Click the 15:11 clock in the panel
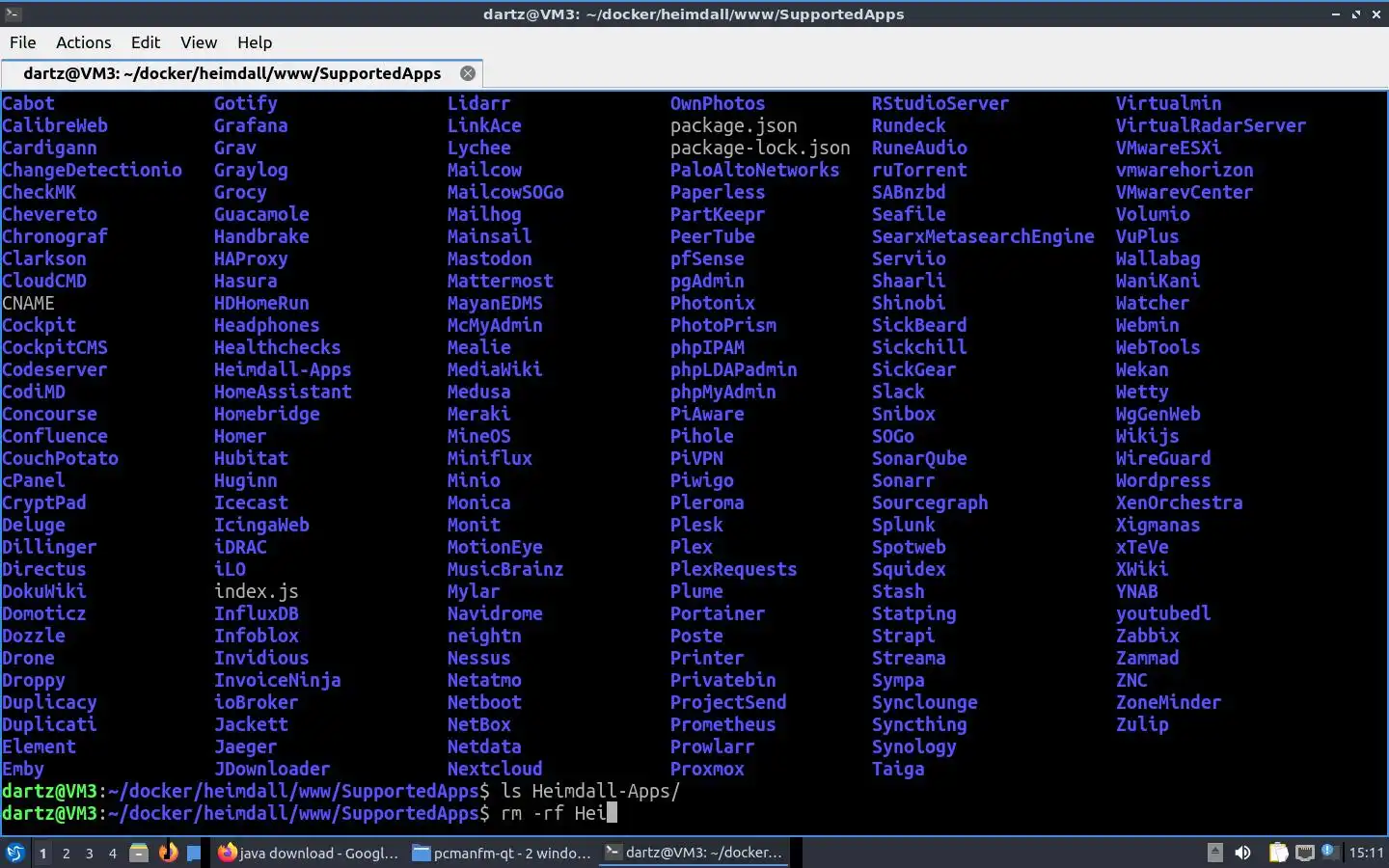 [1366, 853]
